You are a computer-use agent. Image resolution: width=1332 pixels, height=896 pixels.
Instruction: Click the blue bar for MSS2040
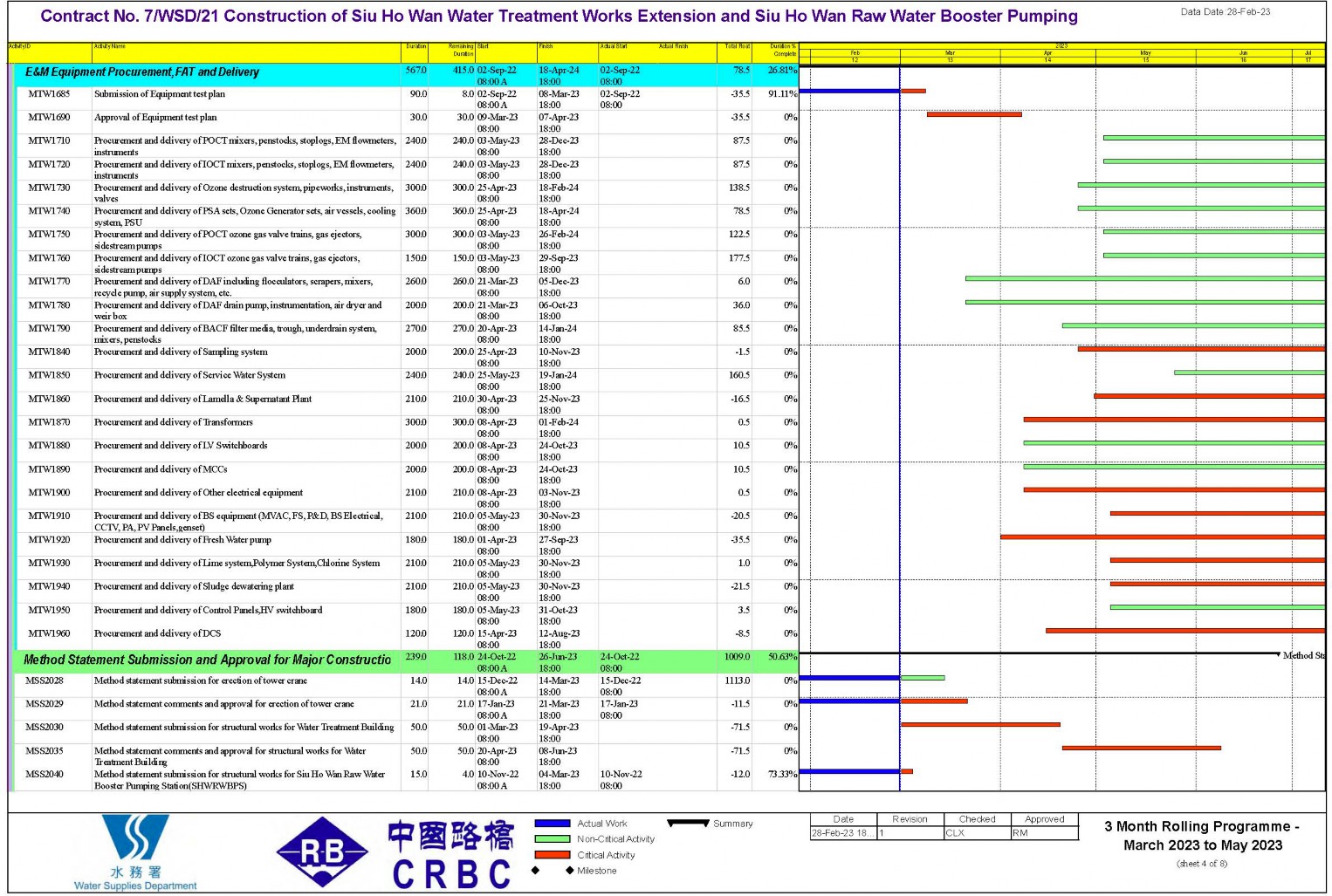click(849, 771)
